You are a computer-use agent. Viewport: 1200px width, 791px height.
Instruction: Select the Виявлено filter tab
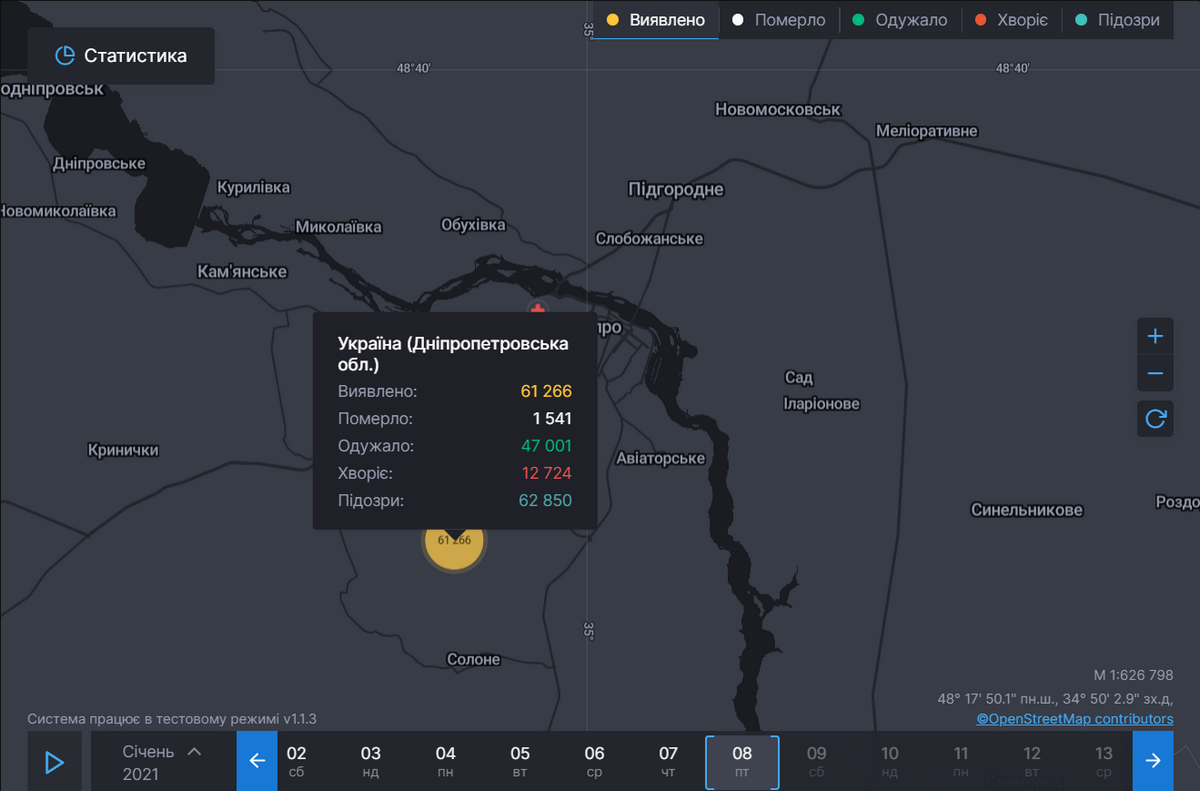(x=656, y=20)
